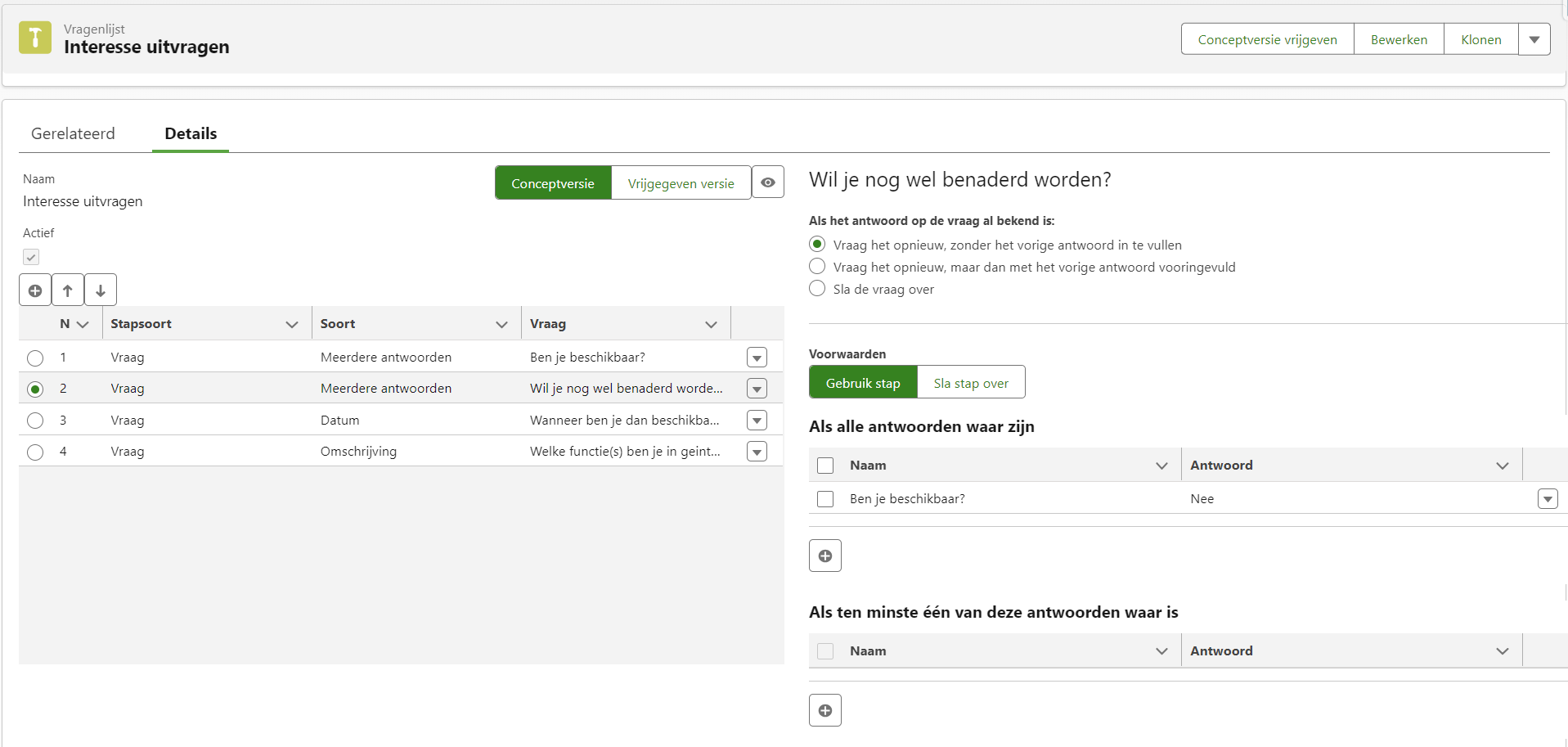Open row menu for the 'Nee' condition
Image resolution: width=1568 pixels, height=747 pixels.
(1547, 499)
